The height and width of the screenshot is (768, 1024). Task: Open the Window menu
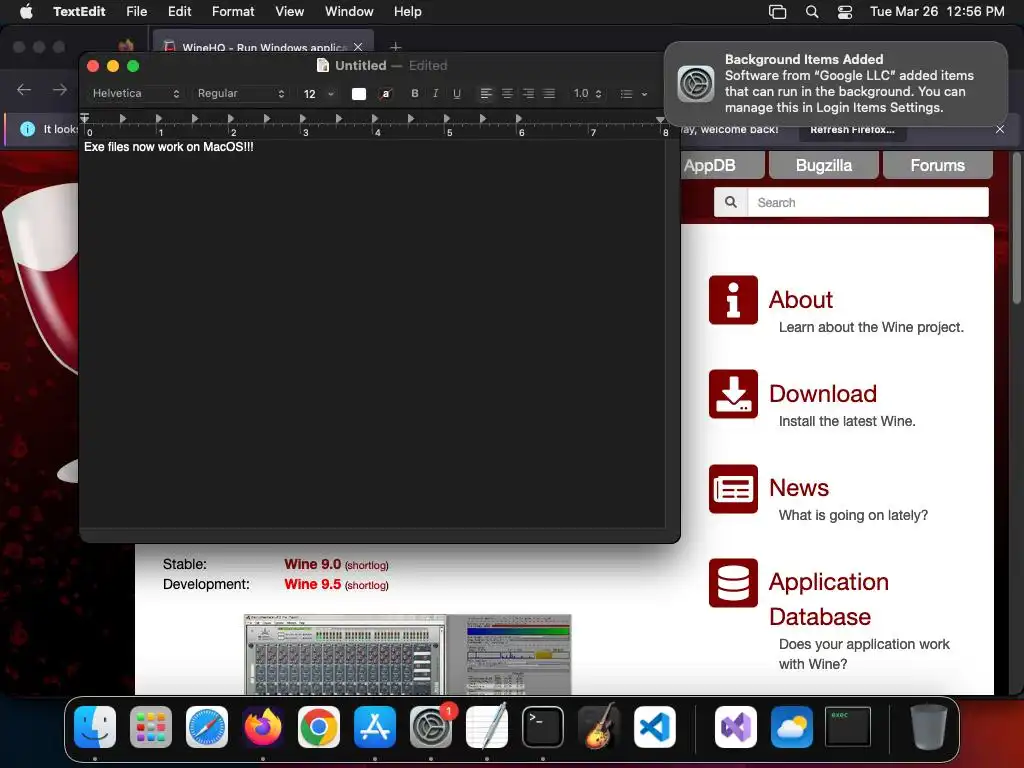(349, 11)
